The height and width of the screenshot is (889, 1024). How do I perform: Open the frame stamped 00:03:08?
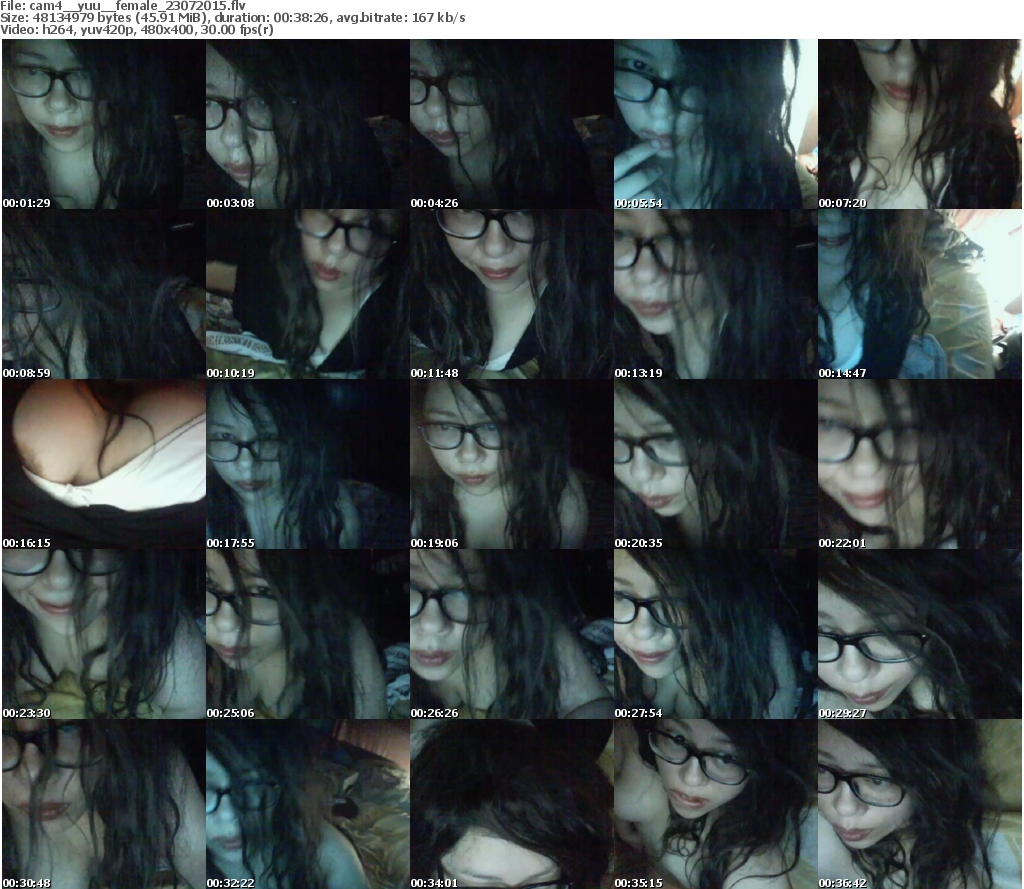click(x=308, y=124)
